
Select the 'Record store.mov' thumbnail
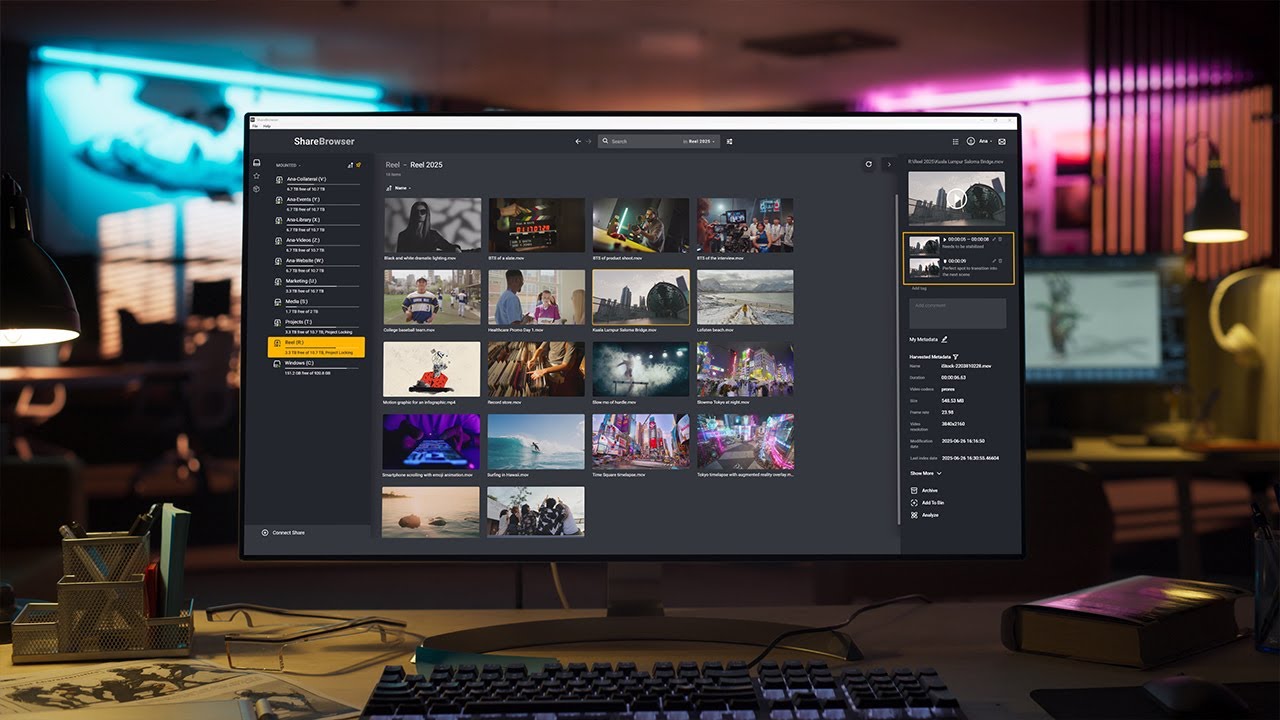pyautogui.click(x=536, y=370)
